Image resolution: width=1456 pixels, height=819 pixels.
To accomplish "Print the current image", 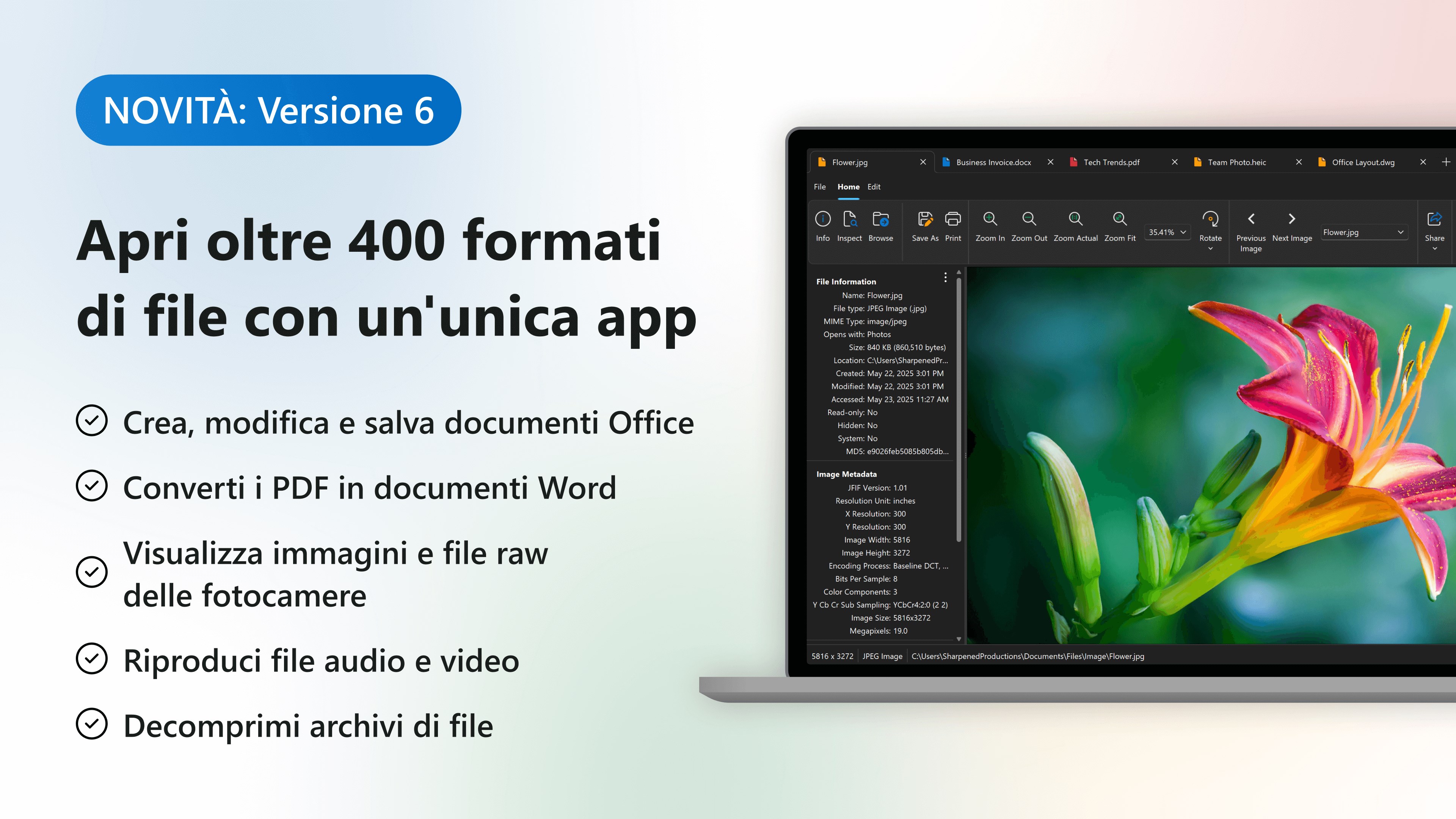I will pos(952,219).
